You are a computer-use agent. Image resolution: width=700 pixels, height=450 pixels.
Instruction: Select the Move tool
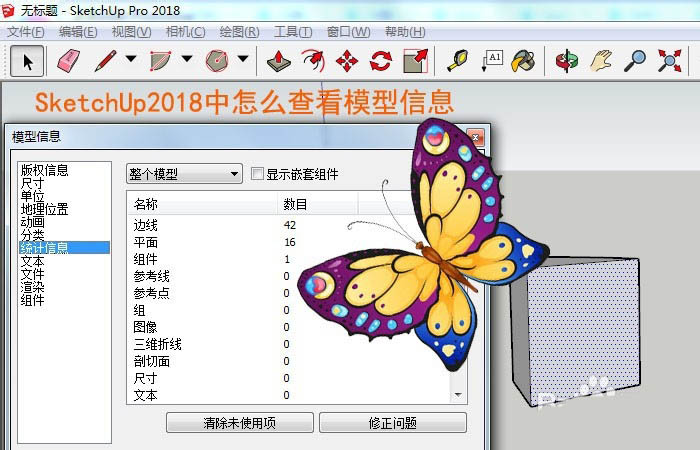click(347, 61)
